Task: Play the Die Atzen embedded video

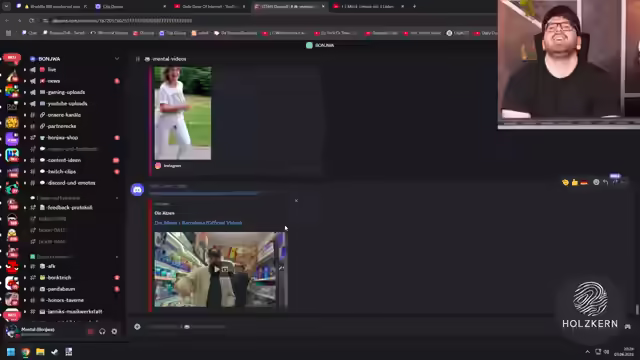Action: tap(217, 269)
